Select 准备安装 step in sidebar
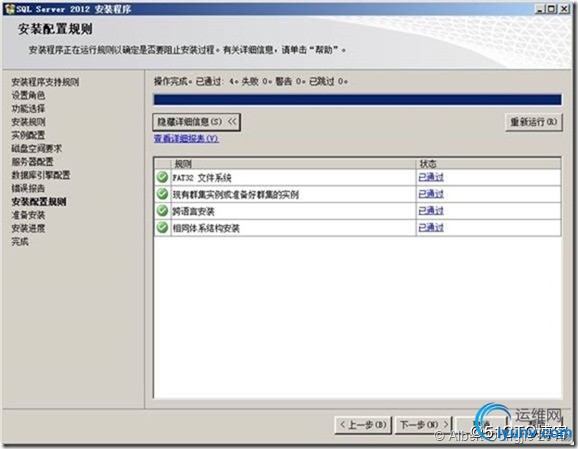 (x=28, y=215)
